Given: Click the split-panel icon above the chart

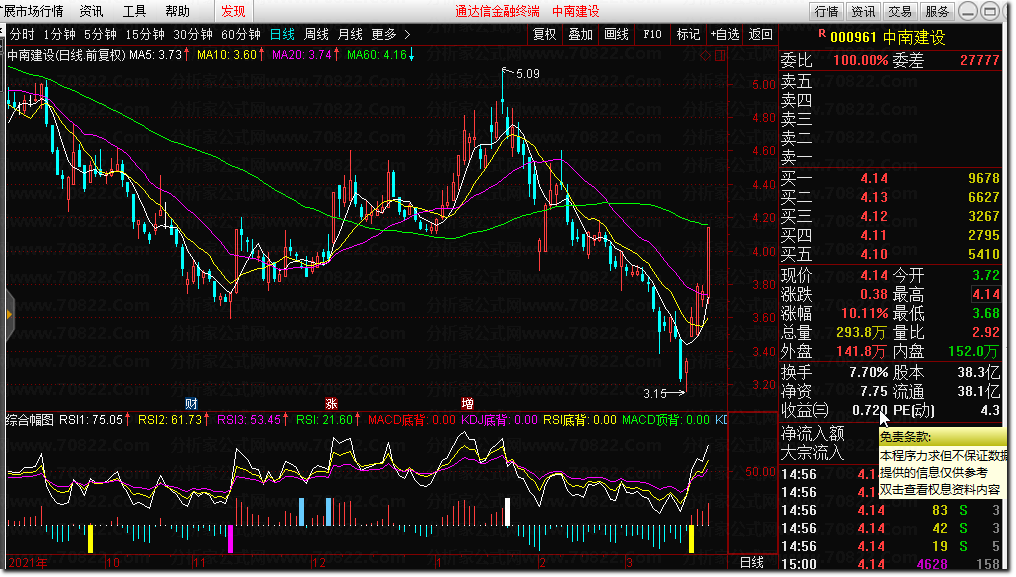Looking at the screenshot, I should coord(721,56).
